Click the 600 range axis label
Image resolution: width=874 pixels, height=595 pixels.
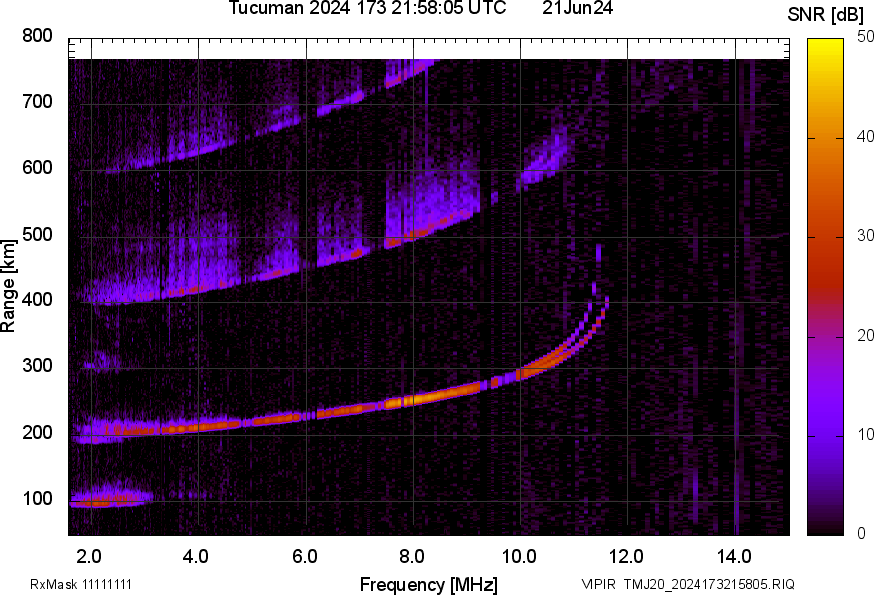click(x=37, y=168)
